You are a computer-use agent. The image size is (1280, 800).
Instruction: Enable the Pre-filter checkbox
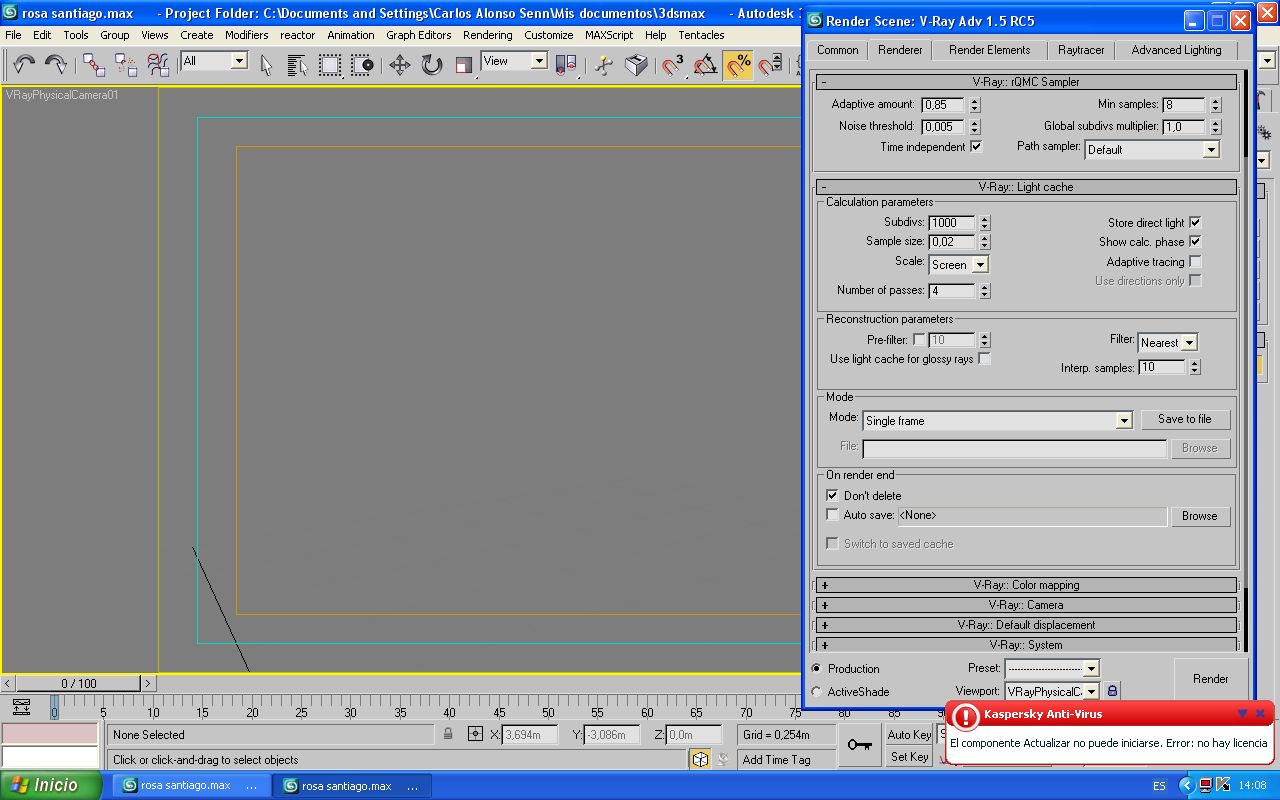click(x=919, y=340)
